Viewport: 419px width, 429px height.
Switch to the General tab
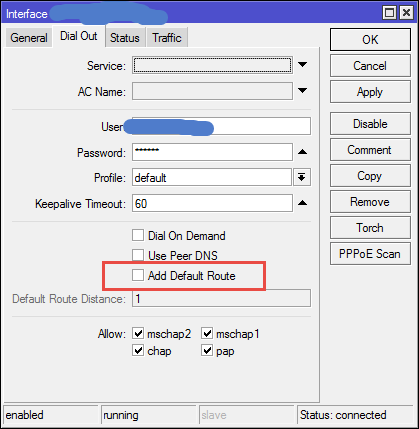click(29, 38)
